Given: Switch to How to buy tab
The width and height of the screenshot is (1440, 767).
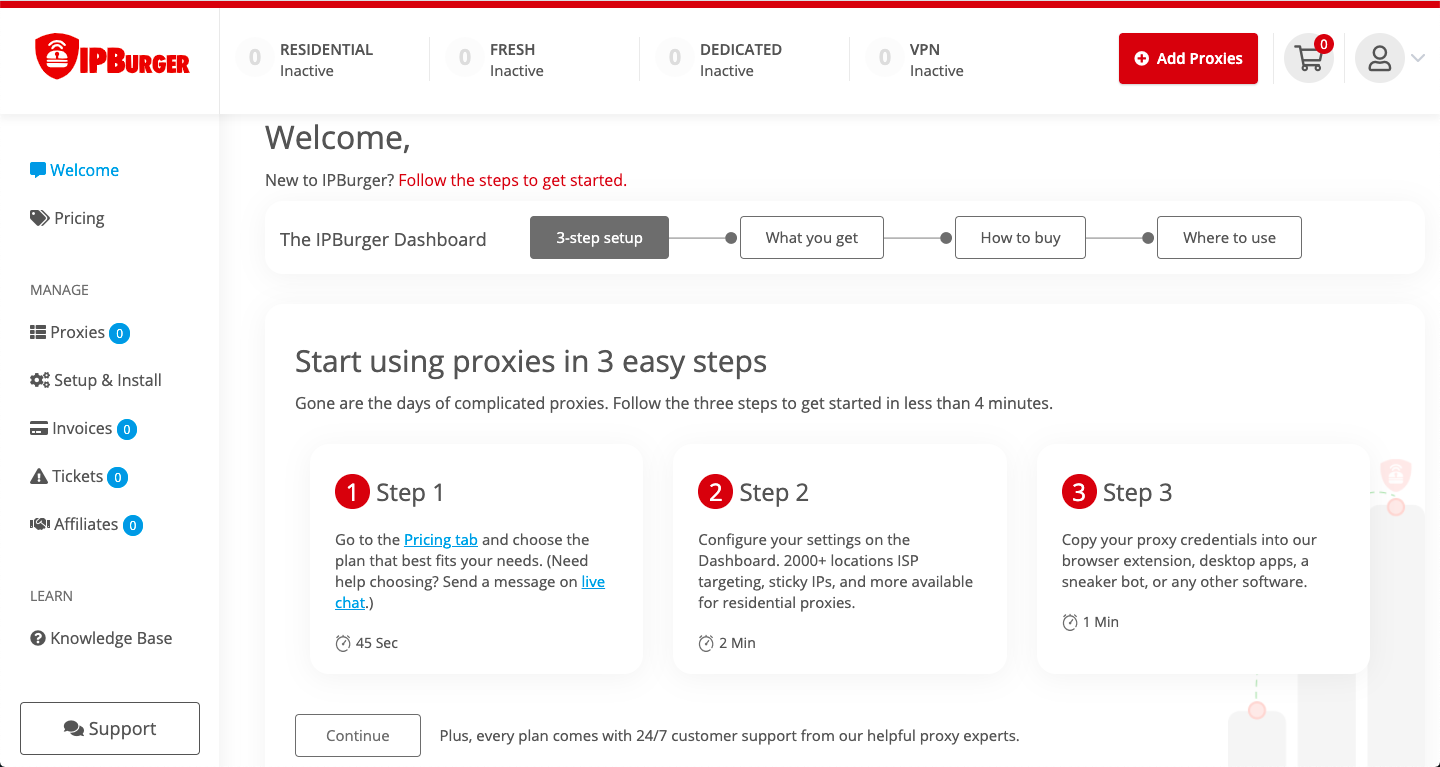Looking at the screenshot, I should point(1020,238).
